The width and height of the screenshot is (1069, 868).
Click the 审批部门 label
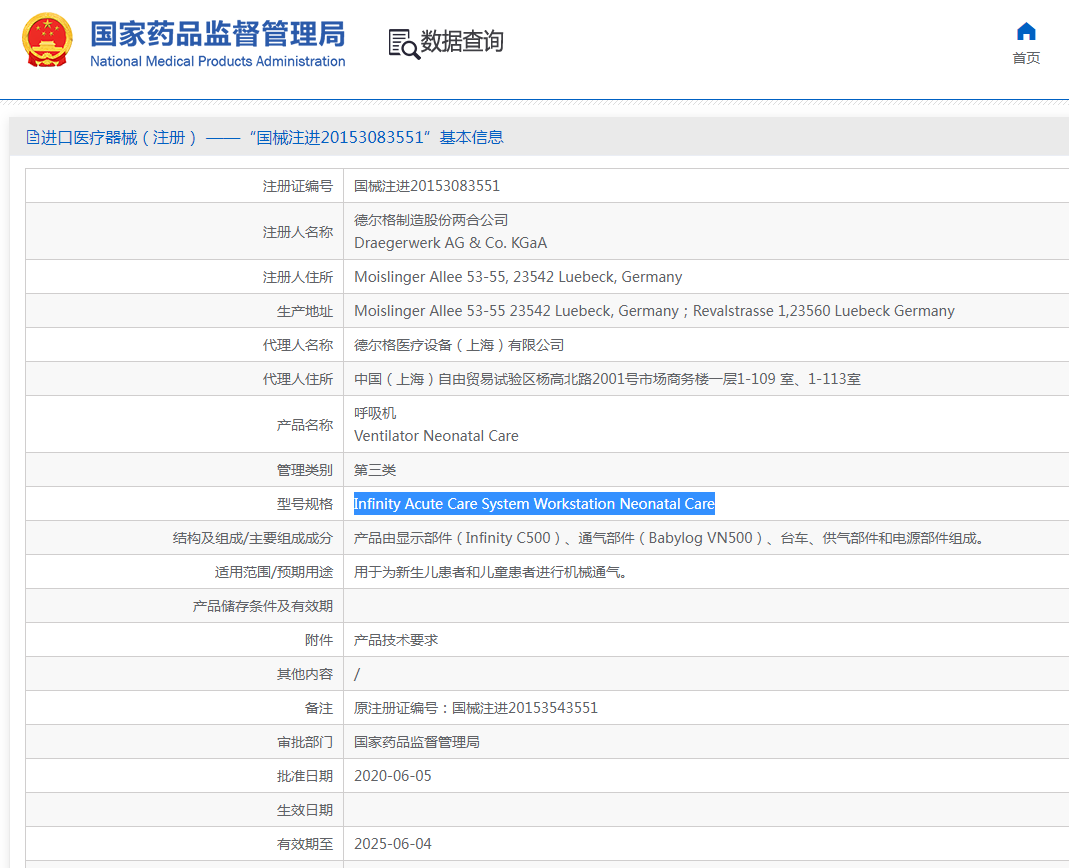coord(305,742)
